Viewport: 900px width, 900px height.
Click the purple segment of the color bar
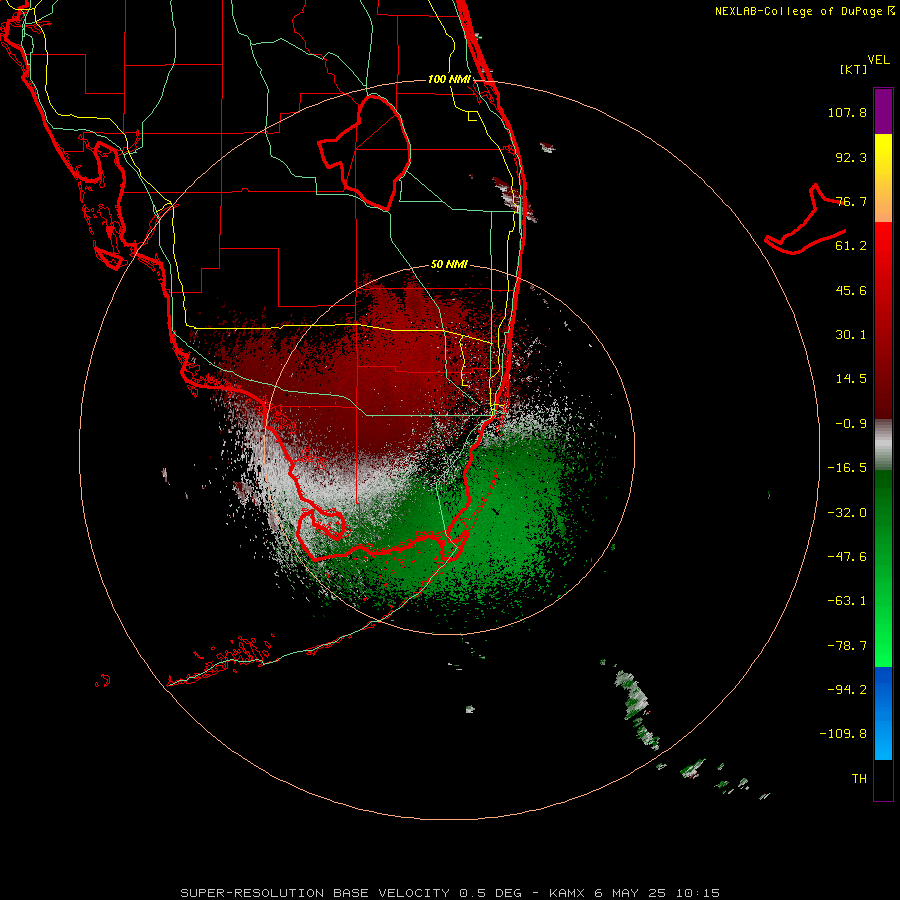883,111
